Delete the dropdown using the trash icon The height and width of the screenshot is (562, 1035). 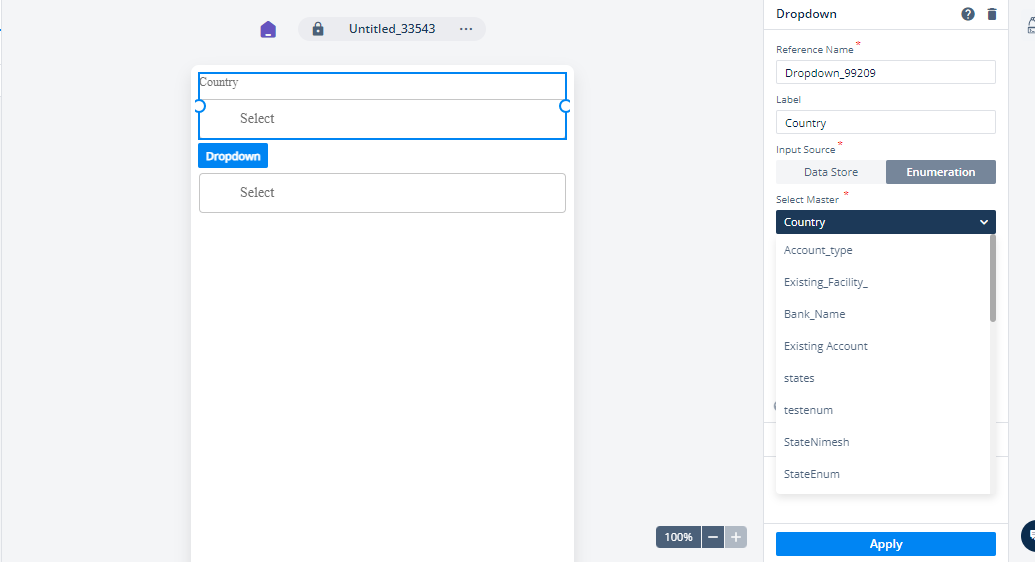pyautogui.click(x=991, y=14)
